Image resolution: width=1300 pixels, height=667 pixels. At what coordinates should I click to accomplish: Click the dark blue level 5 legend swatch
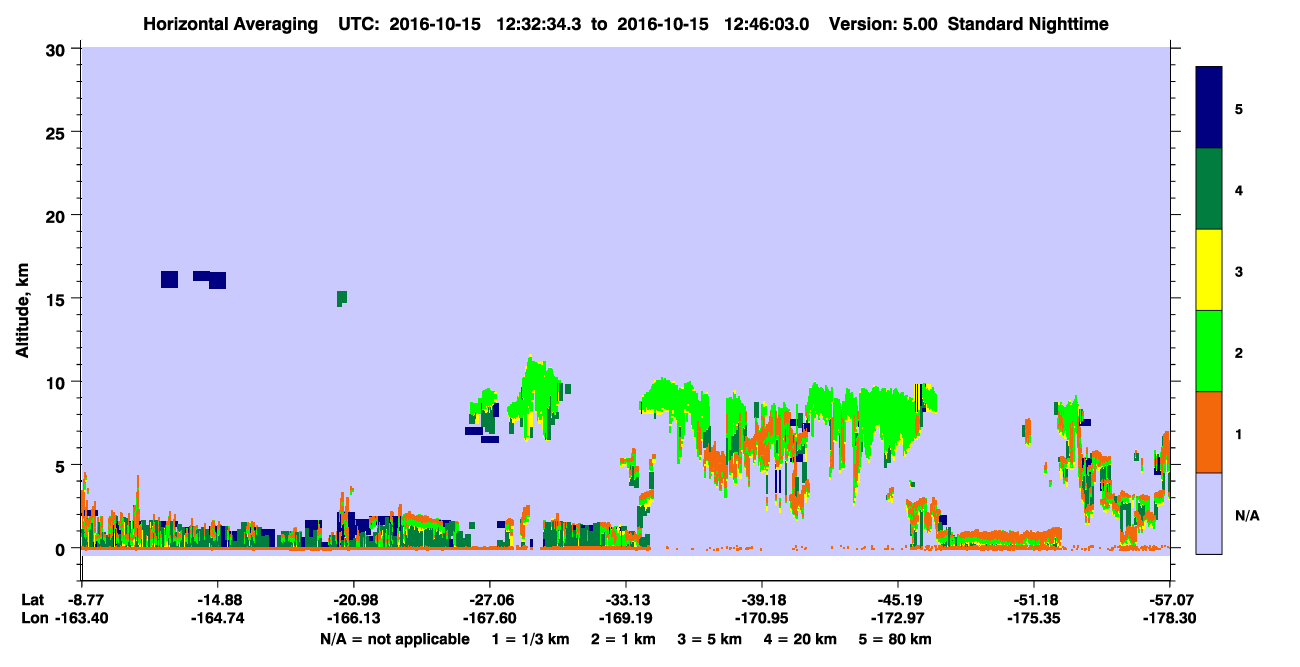(1209, 108)
